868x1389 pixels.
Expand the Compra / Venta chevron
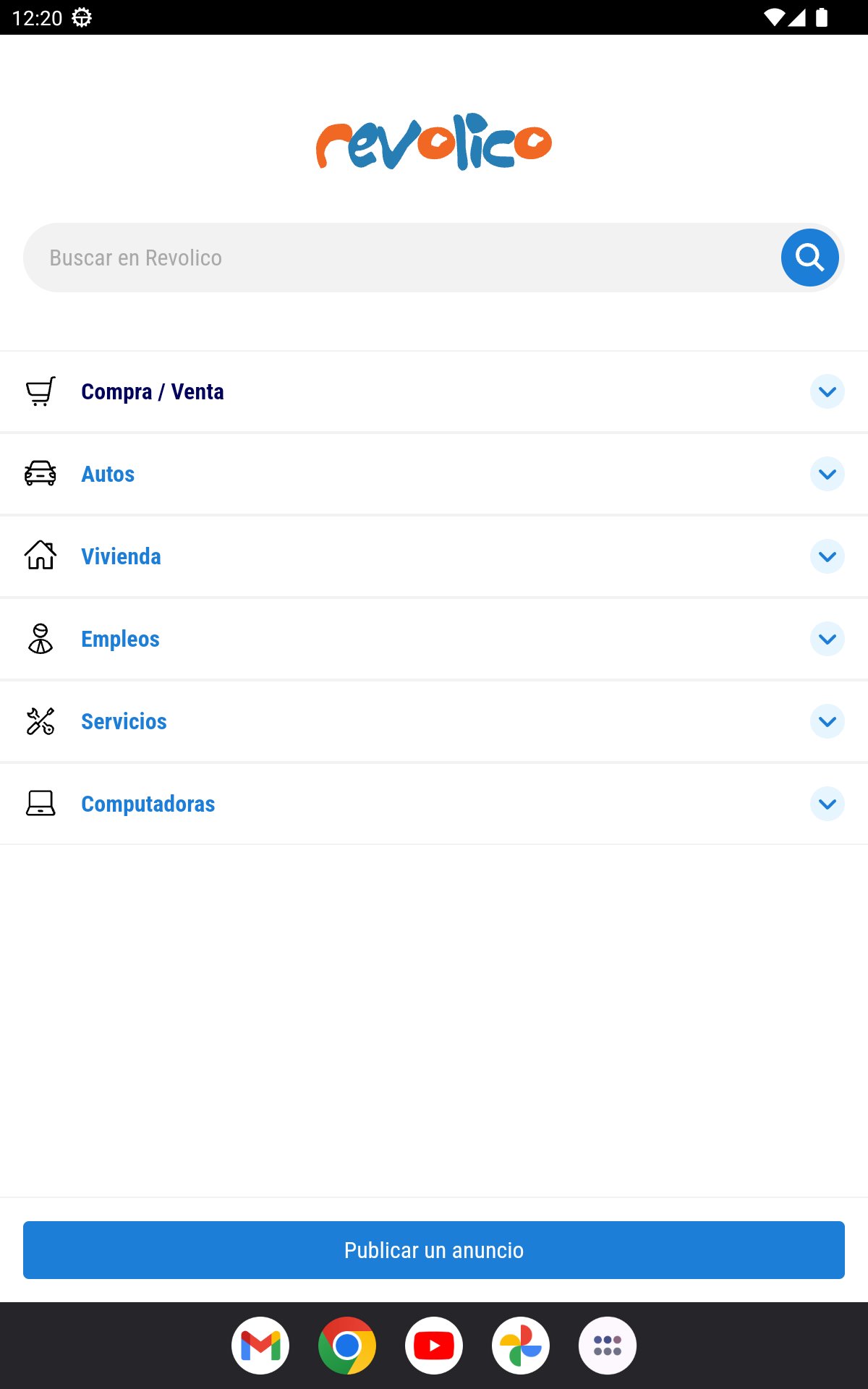pyautogui.click(x=827, y=391)
